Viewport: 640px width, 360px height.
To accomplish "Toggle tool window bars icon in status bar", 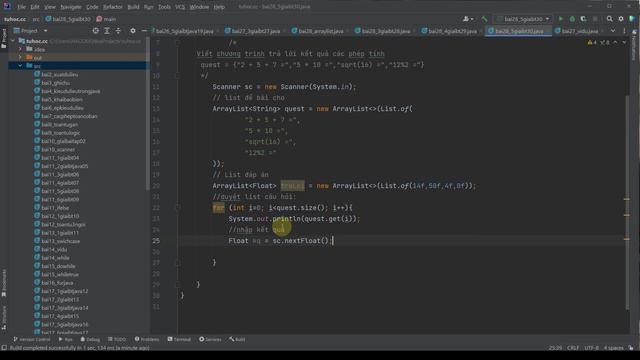I will (4, 348).
